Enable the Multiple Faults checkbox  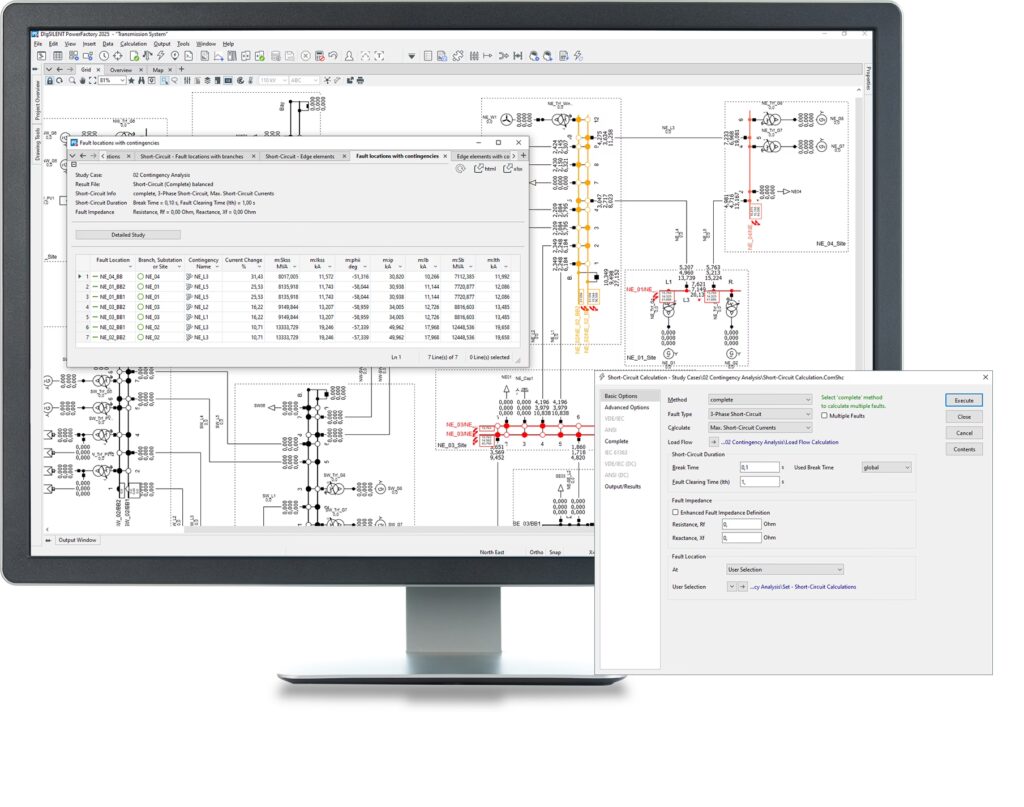(825, 415)
